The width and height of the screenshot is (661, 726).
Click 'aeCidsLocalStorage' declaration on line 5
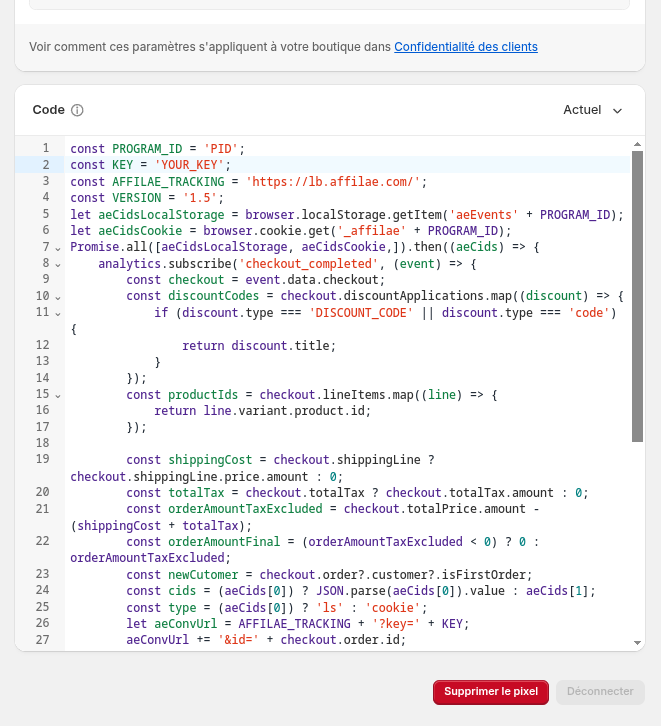tap(161, 214)
